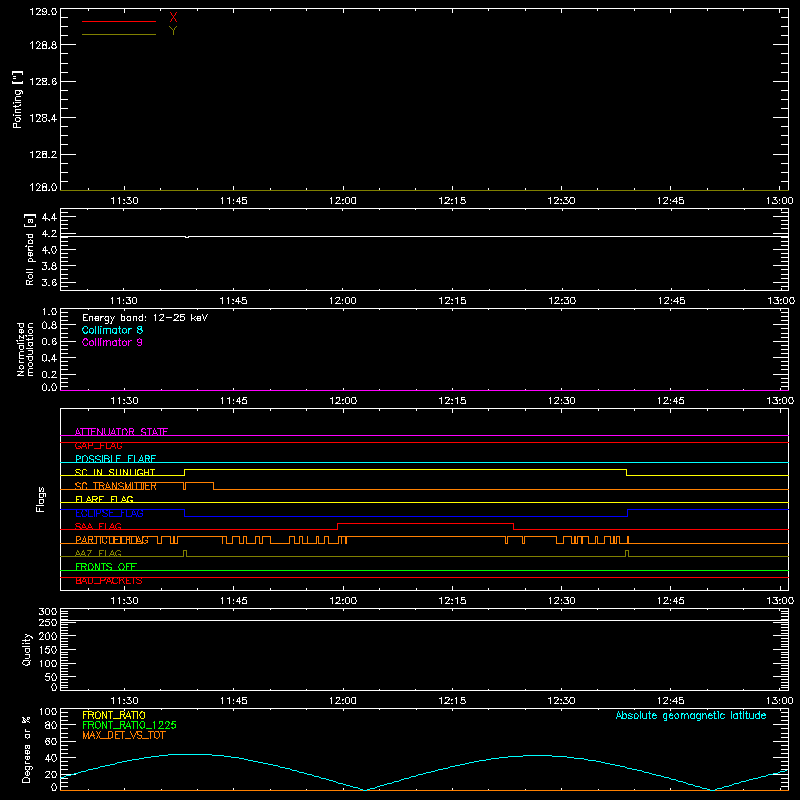Click the SAA_FLAG label
Viewport: 800px width, 800px height.
[x=98, y=526]
